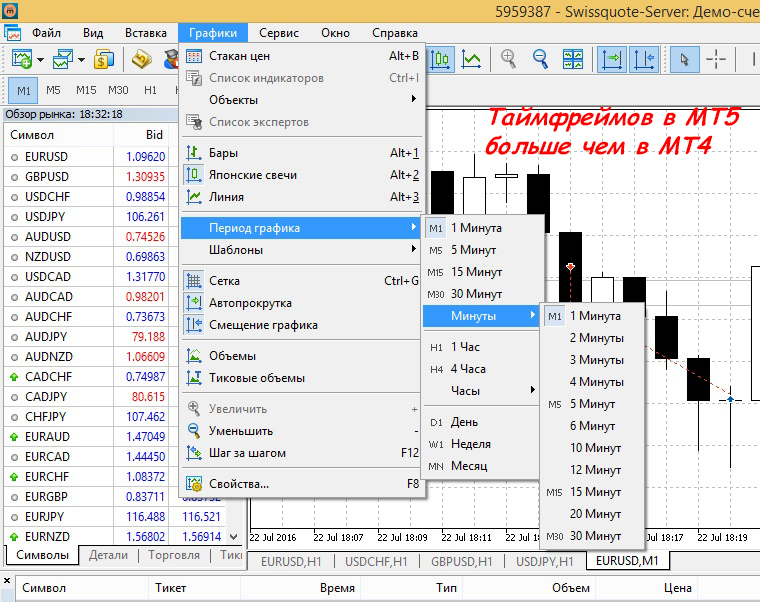Switch to line chart toolbar icon

[x=471, y=59]
